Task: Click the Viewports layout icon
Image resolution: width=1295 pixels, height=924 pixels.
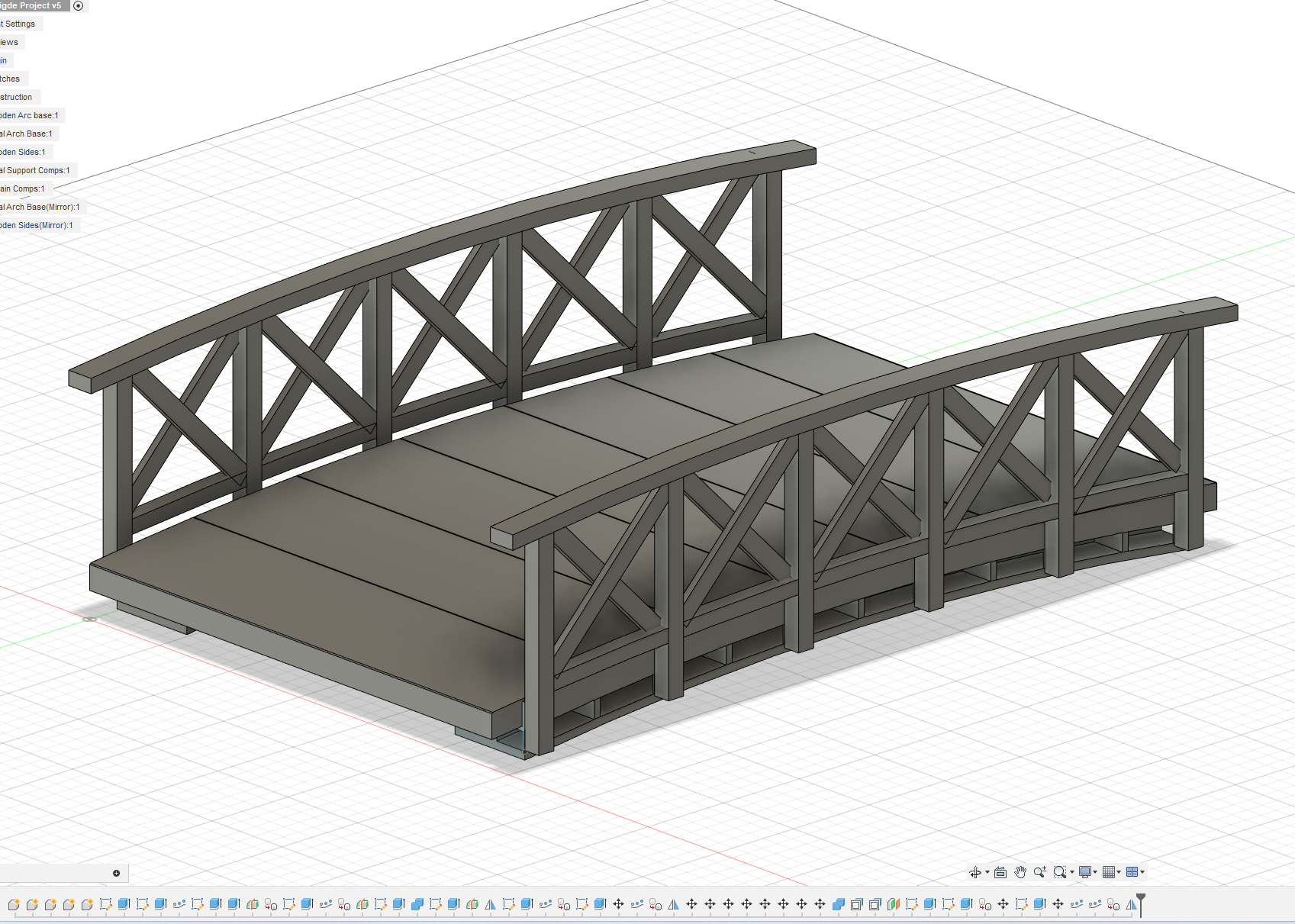Action: coord(1132,872)
